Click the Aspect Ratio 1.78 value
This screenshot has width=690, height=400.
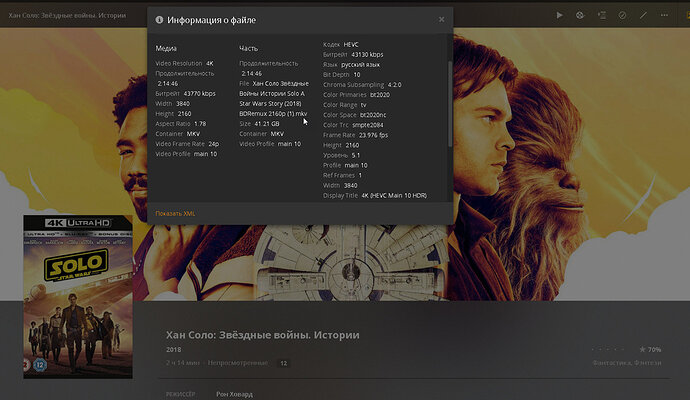click(x=200, y=124)
